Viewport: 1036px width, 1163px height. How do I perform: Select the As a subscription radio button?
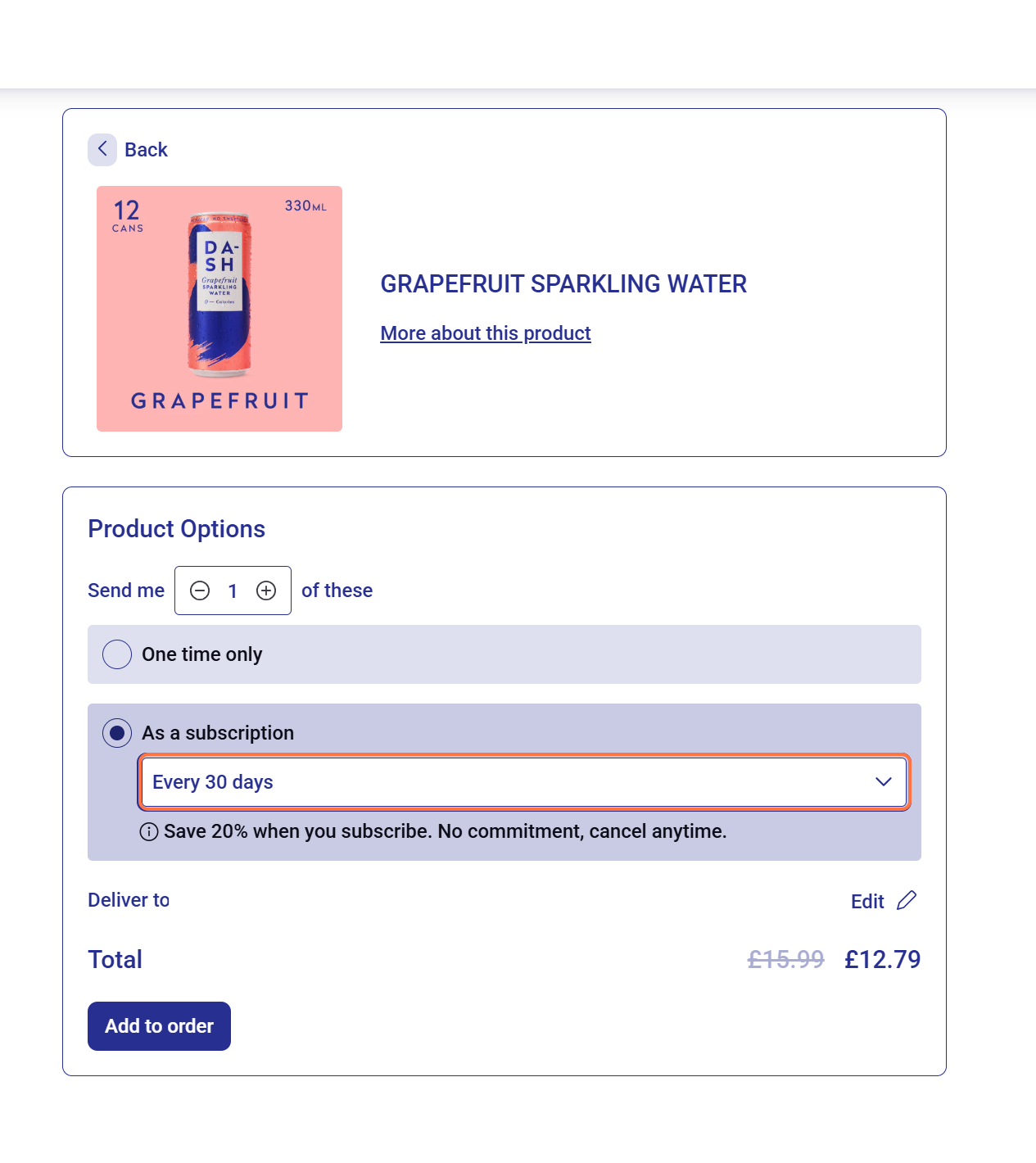(x=117, y=733)
